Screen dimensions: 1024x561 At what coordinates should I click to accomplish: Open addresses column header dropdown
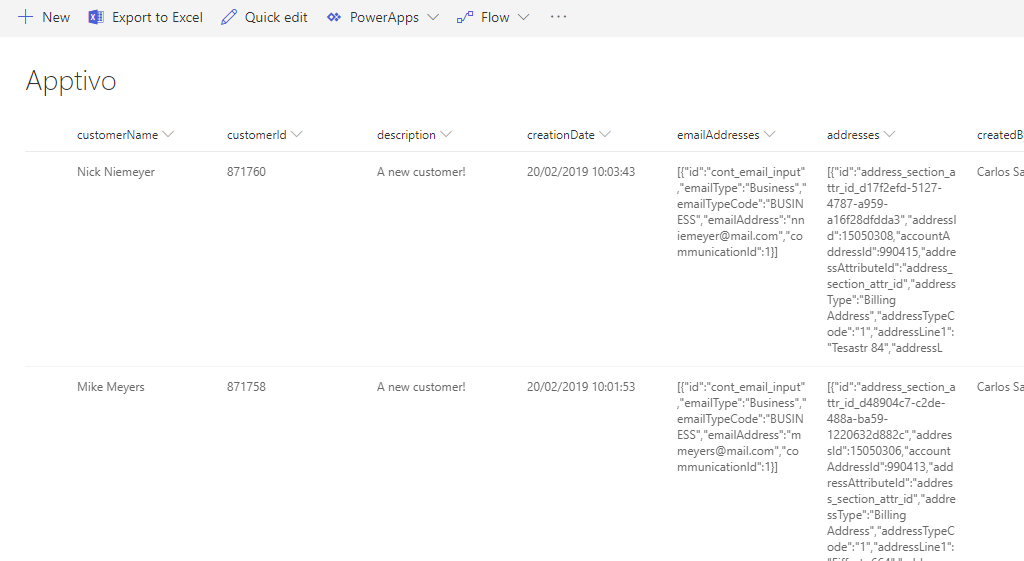coord(889,135)
